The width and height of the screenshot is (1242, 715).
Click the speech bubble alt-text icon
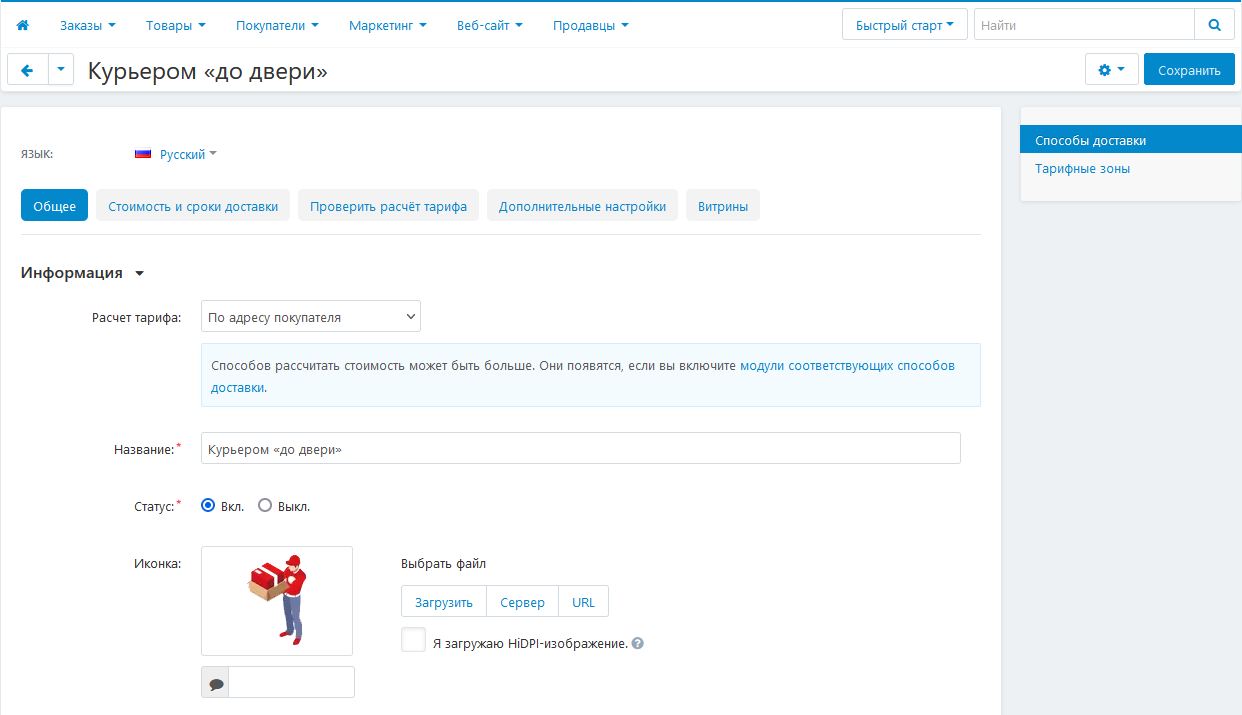pos(216,683)
